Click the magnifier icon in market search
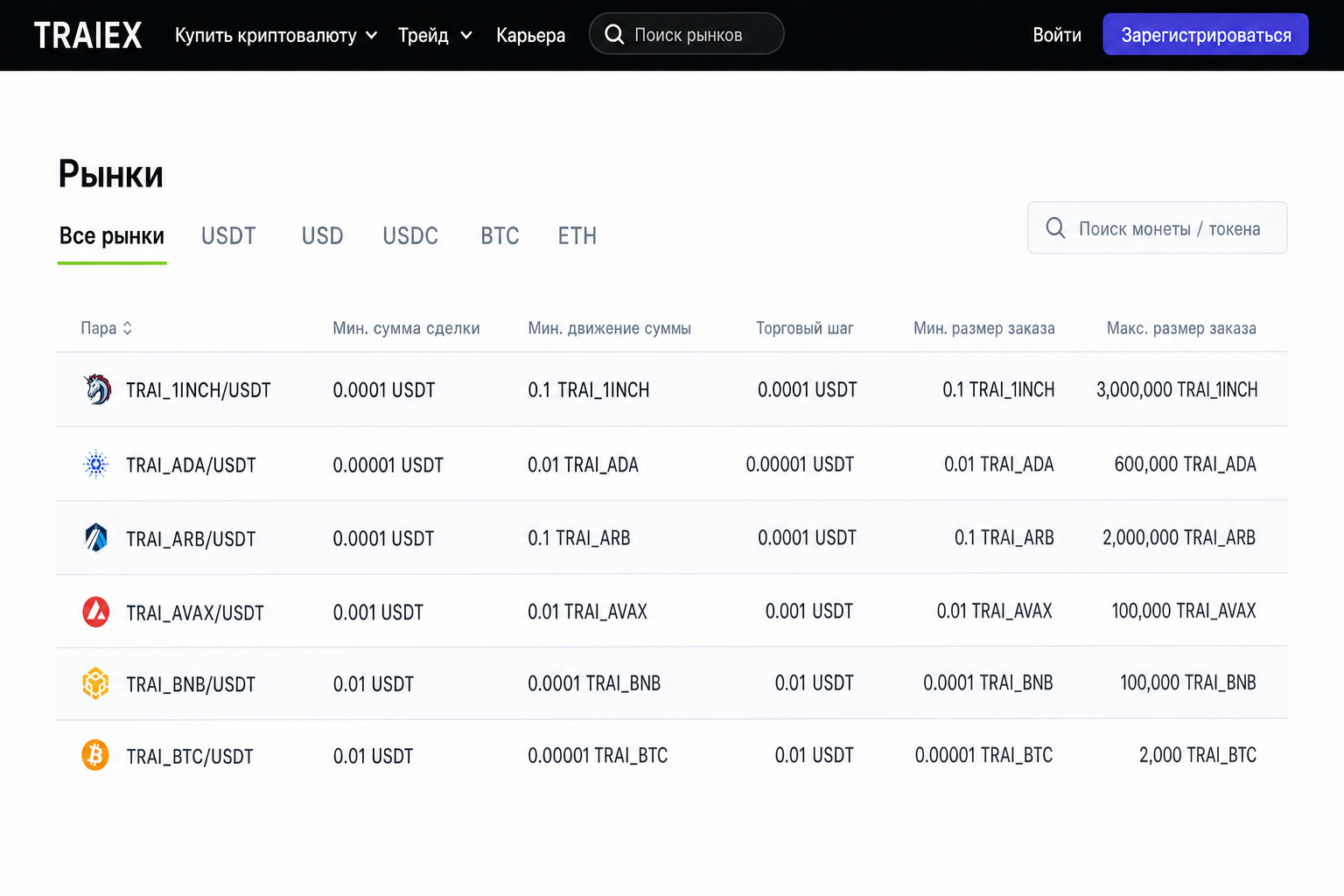This screenshot has height=896, width=1344. (x=614, y=34)
